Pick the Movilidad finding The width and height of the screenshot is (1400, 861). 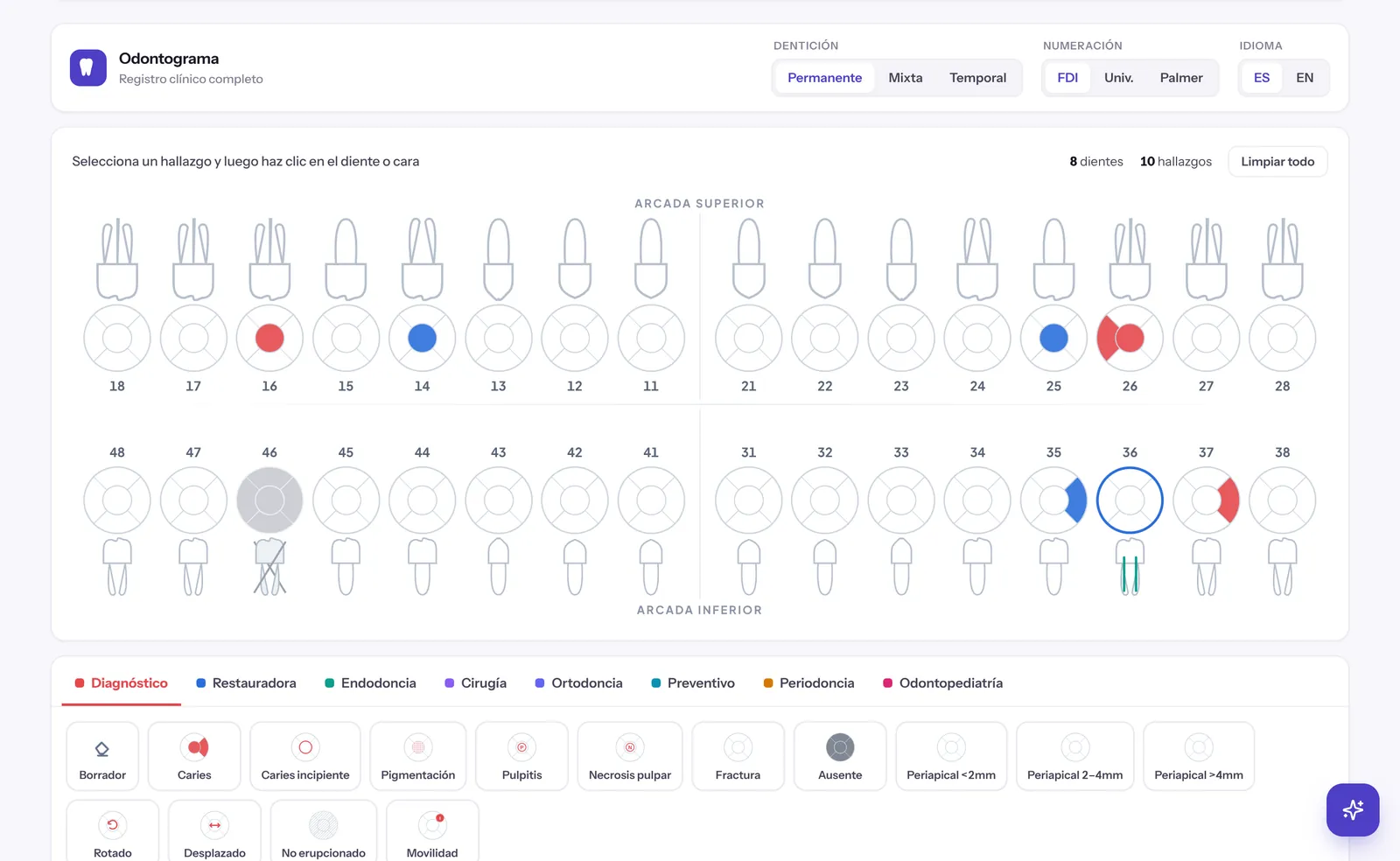click(432, 831)
